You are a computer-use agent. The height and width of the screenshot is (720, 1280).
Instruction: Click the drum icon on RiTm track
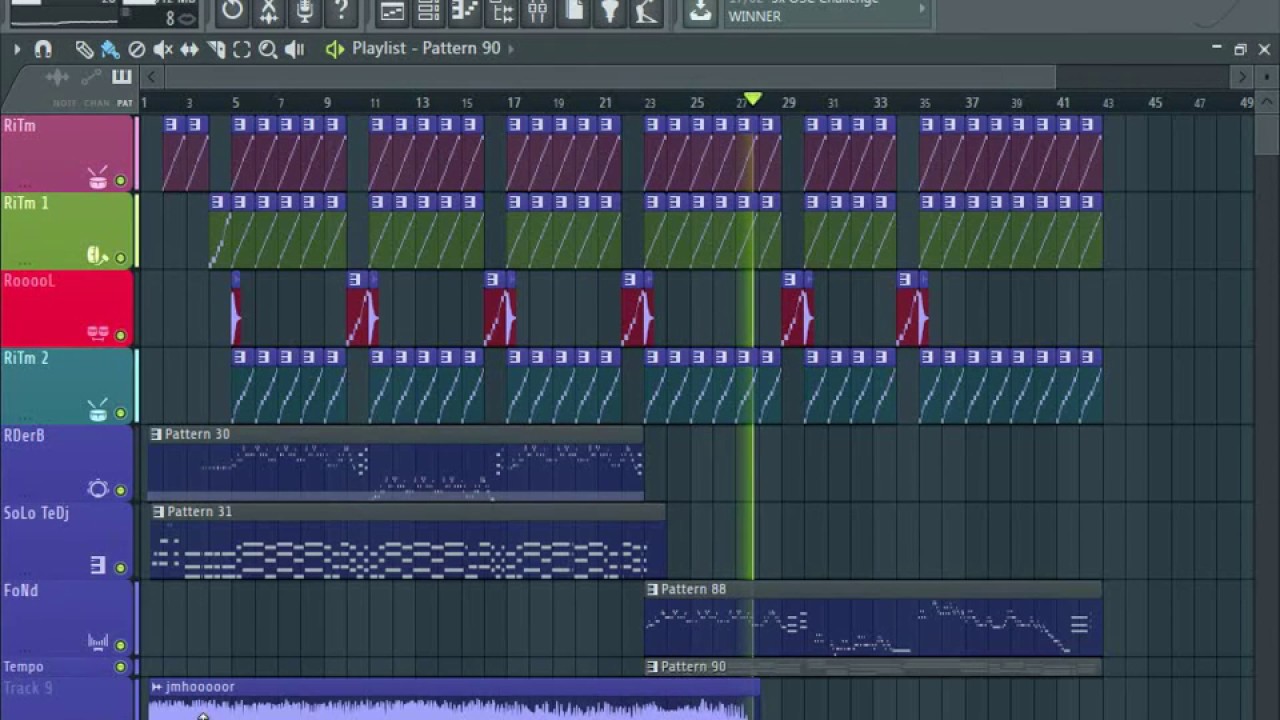(x=98, y=179)
